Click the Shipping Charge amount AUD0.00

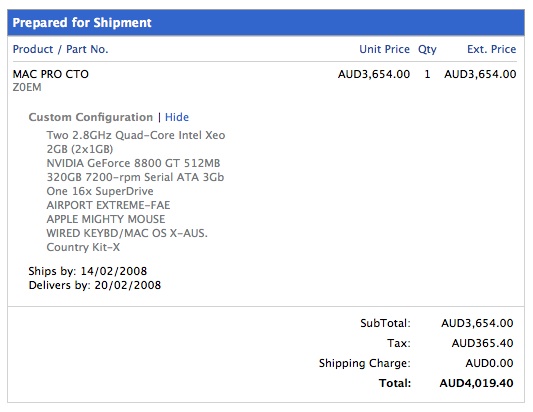pos(489,363)
